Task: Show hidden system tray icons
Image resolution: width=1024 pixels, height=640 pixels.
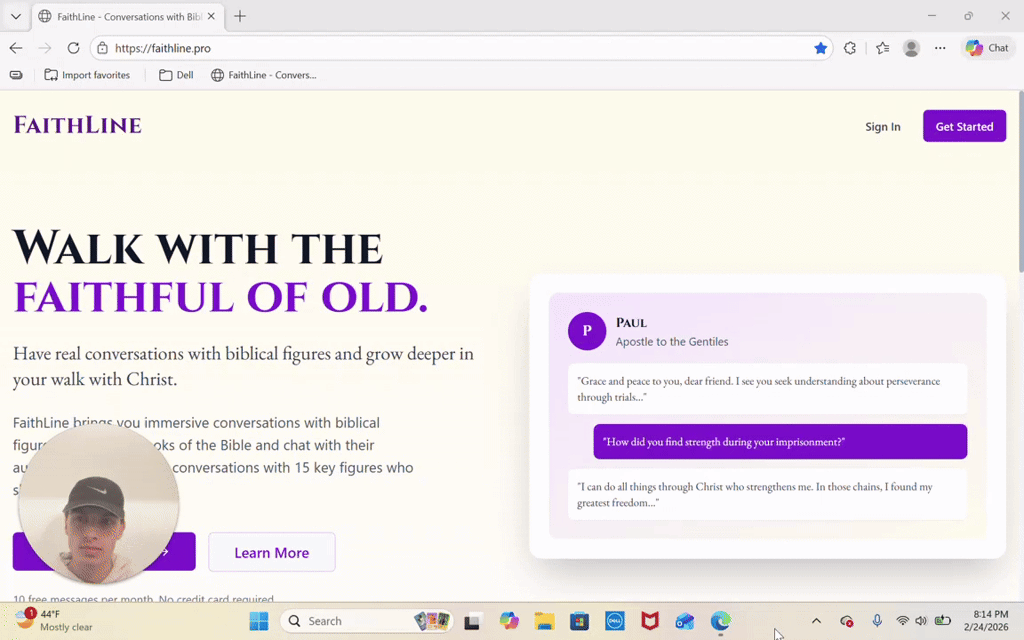Action: (x=816, y=621)
